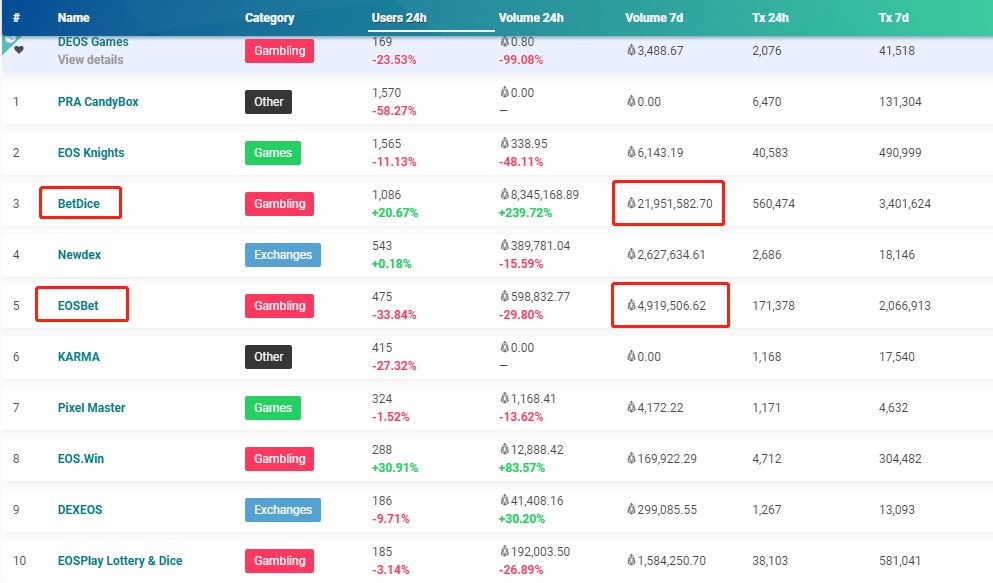The height and width of the screenshot is (583, 993).
Task: Select KARMA Tx 7d value 17,540
Action: coord(897,356)
